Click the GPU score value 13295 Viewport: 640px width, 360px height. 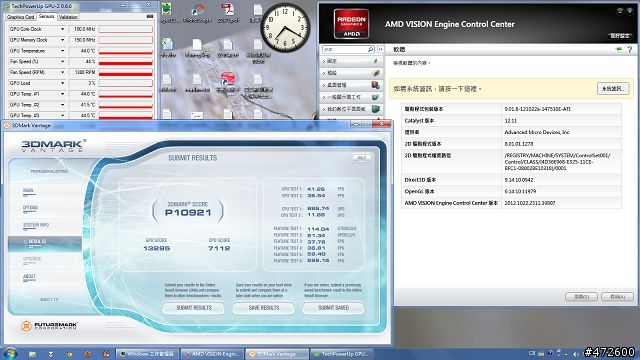157,248
